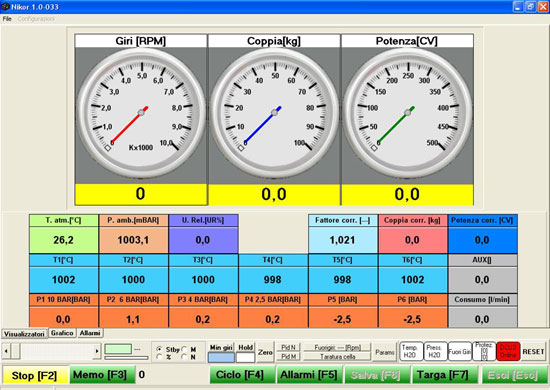Viewport: 550px width, 390px height.
Task: Click the Pid N button
Action: (x=288, y=347)
